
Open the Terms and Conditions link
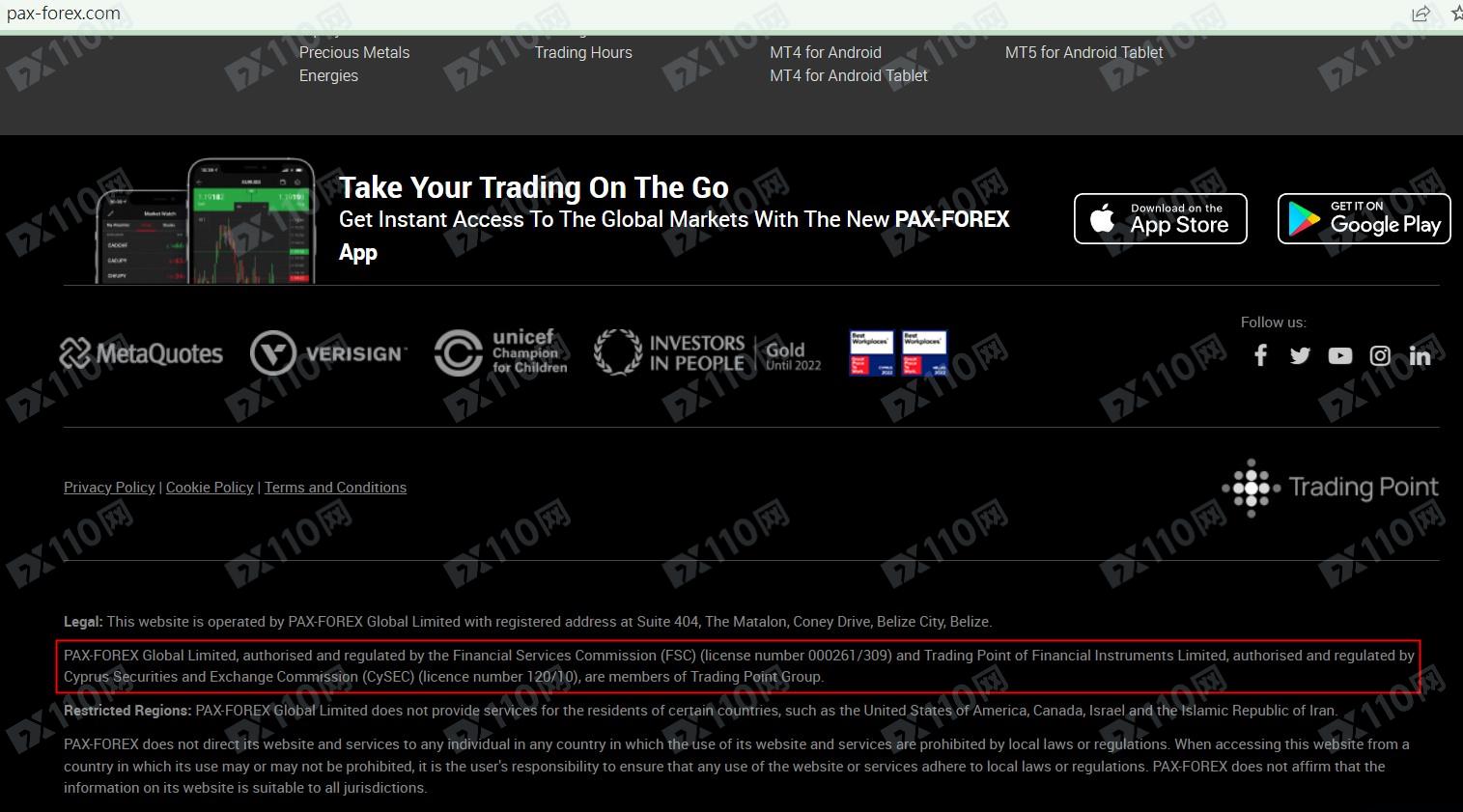click(x=335, y=488)
